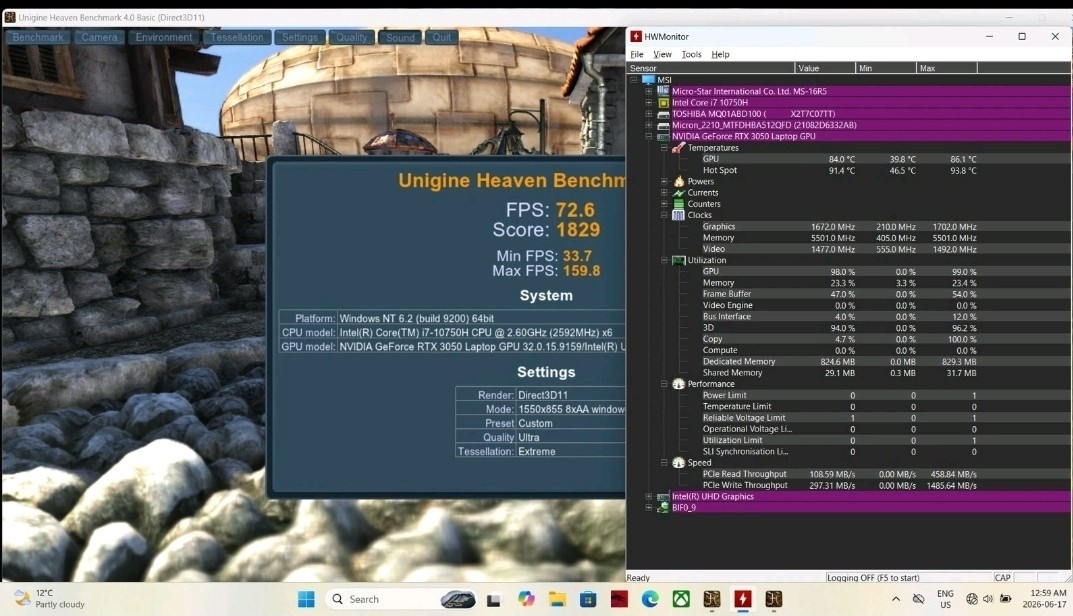Expand the Currents group
This screenshot has height=616, width=1073.
pos(664,192)
